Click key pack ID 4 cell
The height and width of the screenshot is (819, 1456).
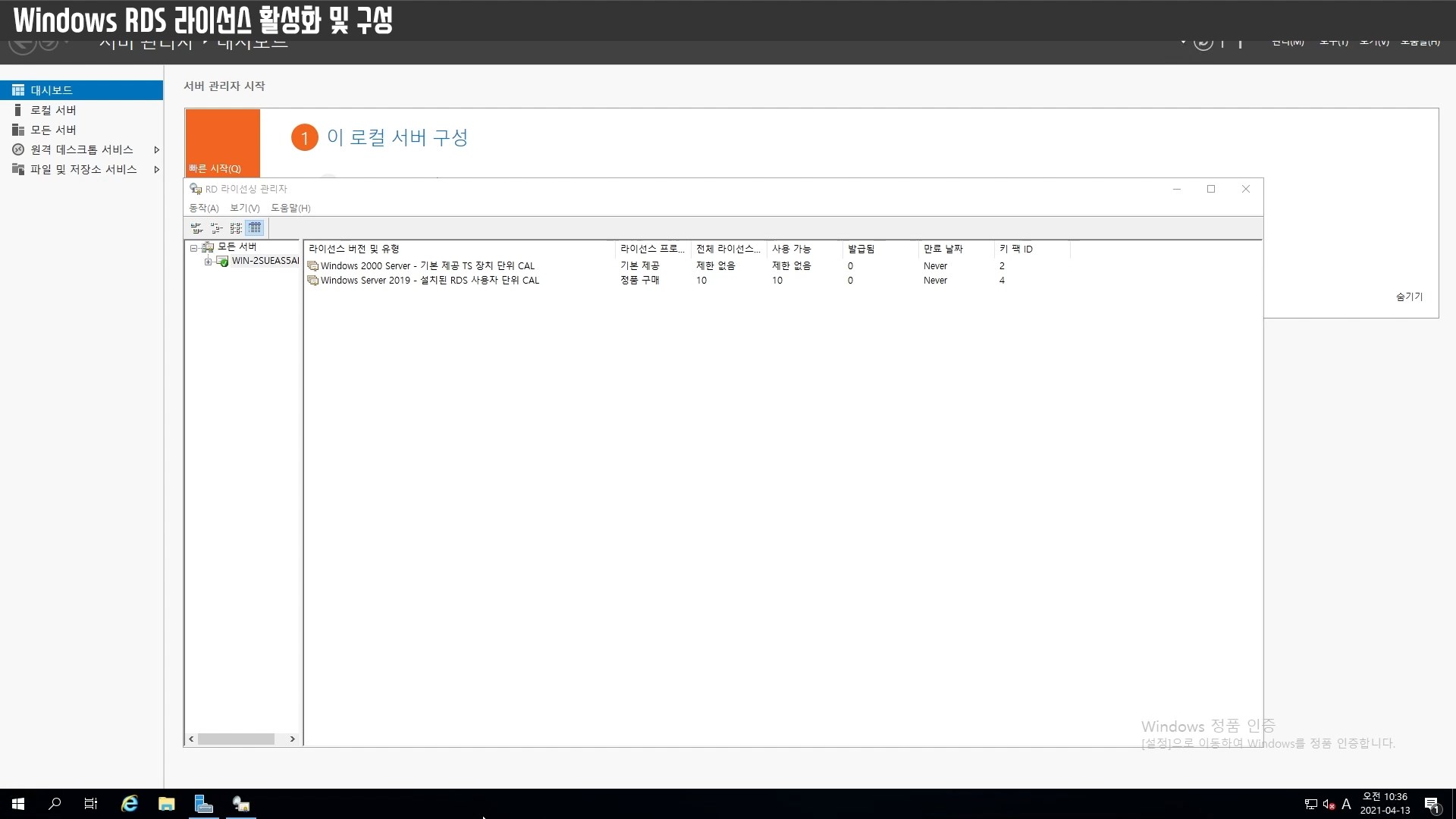pyautogui.click(x=1002, y=281)
